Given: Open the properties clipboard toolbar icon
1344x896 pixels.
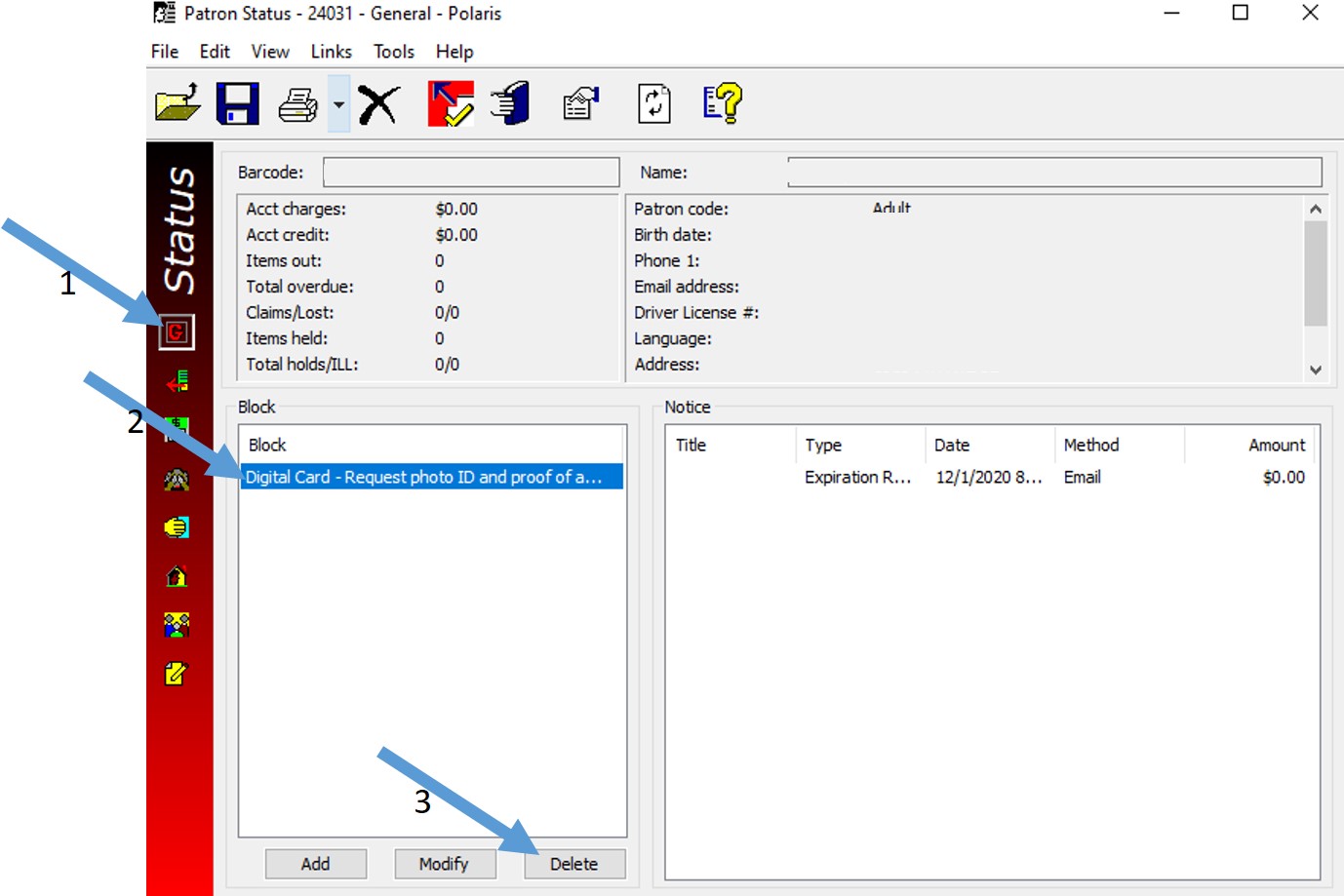Looking at the screenshot, I should point(581,103).
